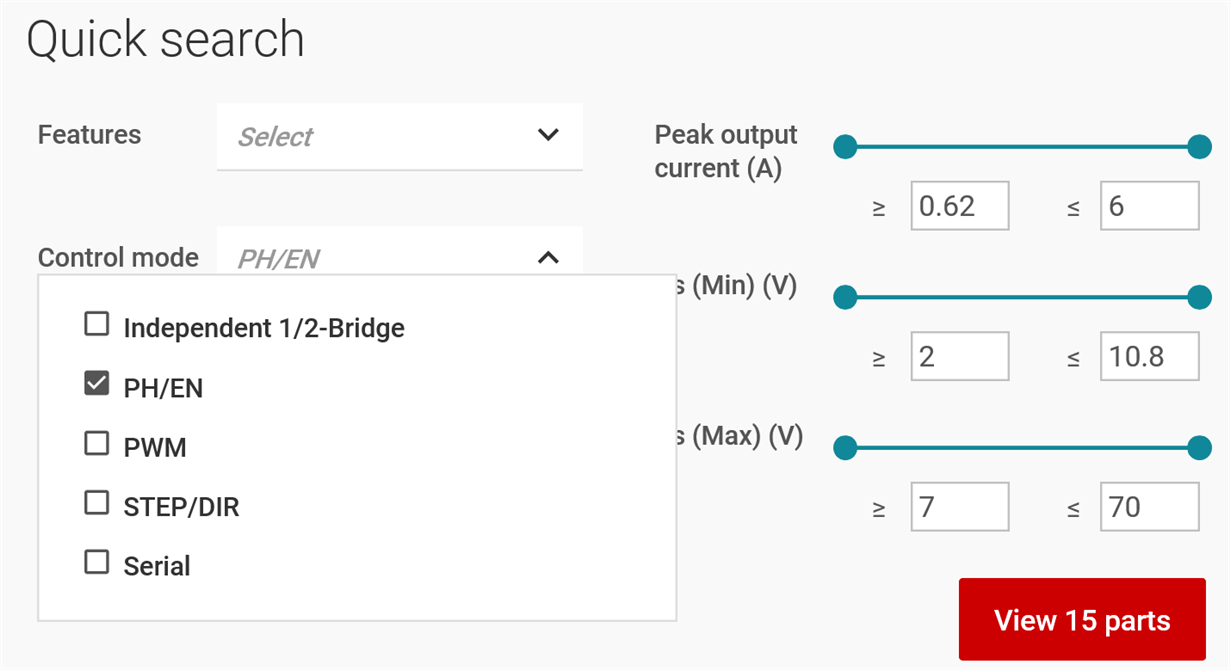Select the Serial checkbox
Image resolution: width=1230 pixels, height=670 pixels.
click(x=96, y=563)
